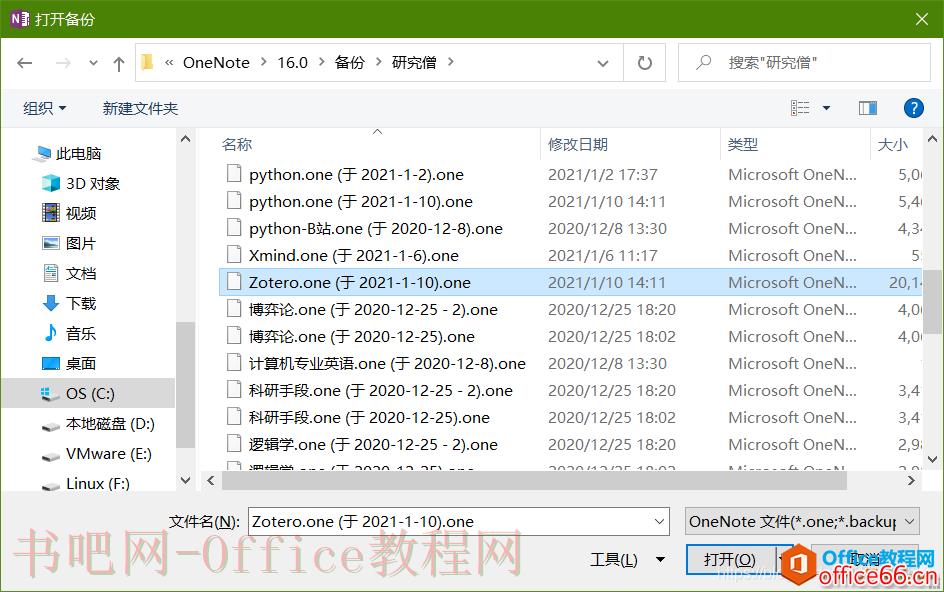This screenshot has width=944, height=592.
Task: Click the search box for 研究僧
Action: click(x=804, y=63)
